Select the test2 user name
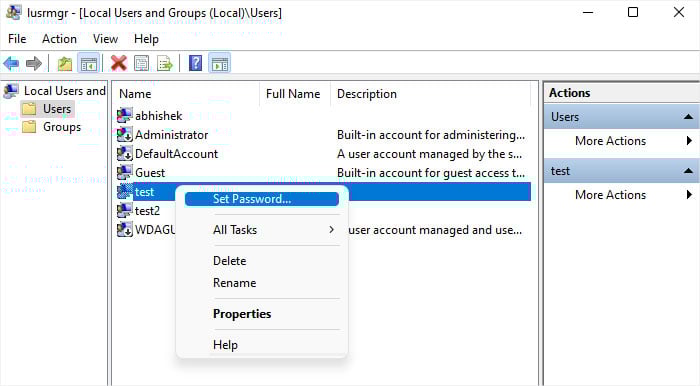700x386 pixels. point(147,211)
